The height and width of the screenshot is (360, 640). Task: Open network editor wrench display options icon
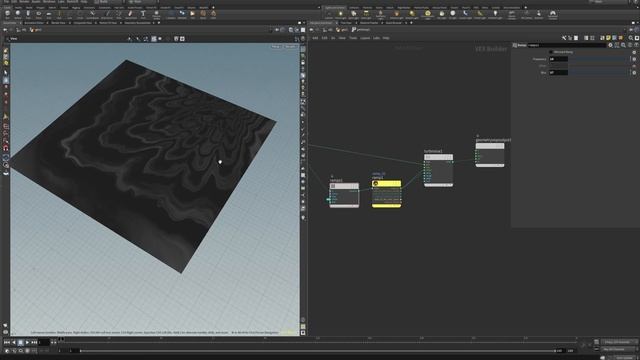(564, 38)
